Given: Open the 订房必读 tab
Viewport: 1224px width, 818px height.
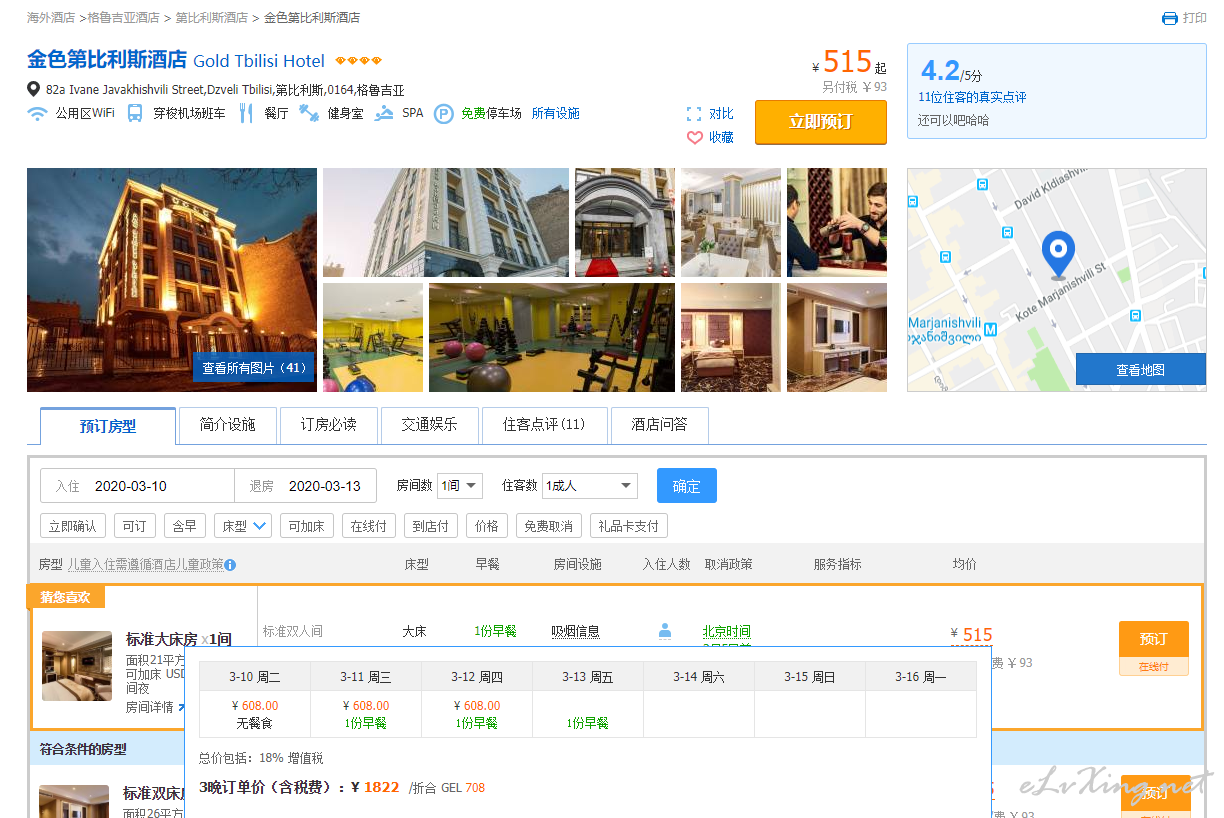Looking at the screenshot, I should (x=329, y=425).
